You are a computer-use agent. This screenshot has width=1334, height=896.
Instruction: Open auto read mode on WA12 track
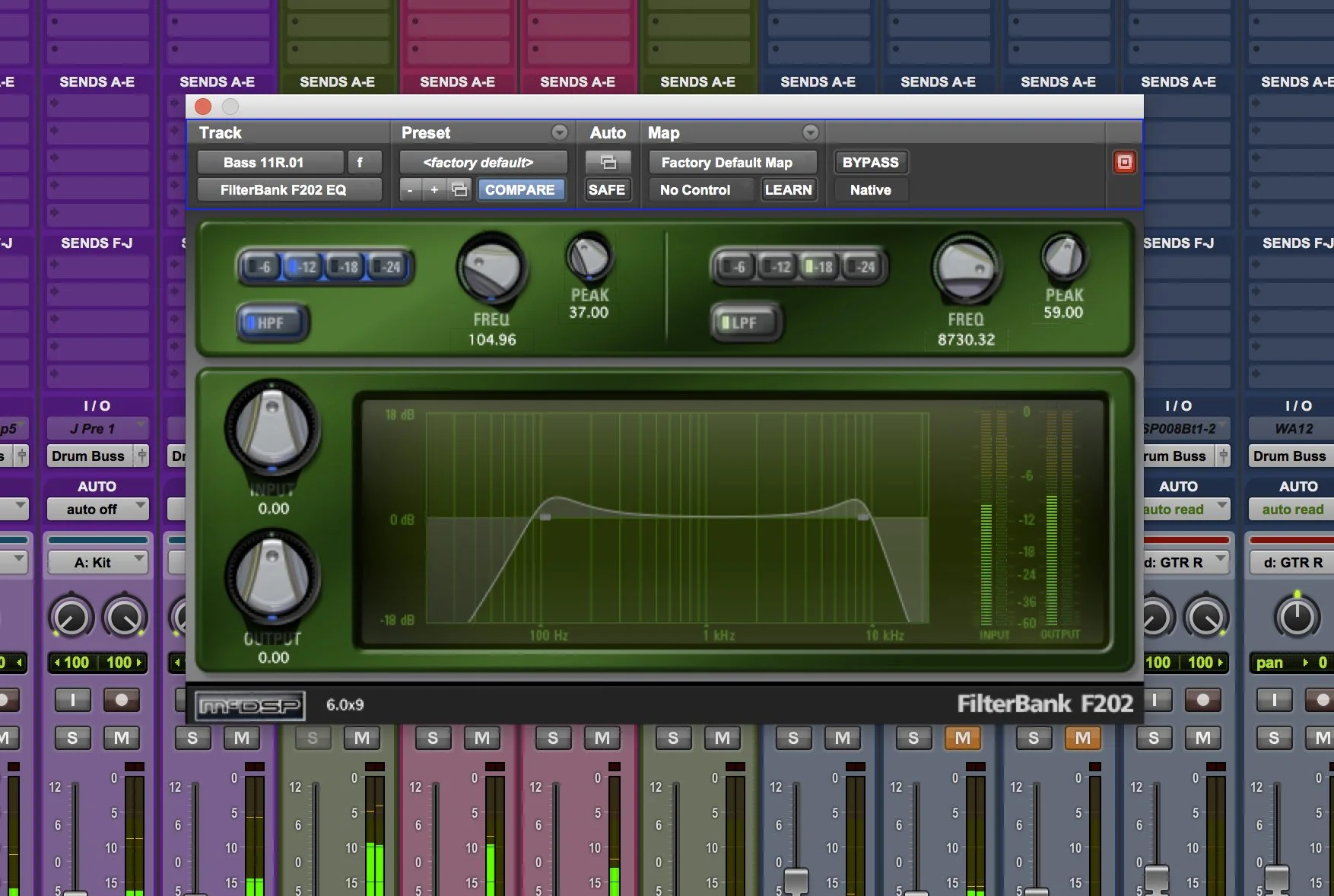1292,509
